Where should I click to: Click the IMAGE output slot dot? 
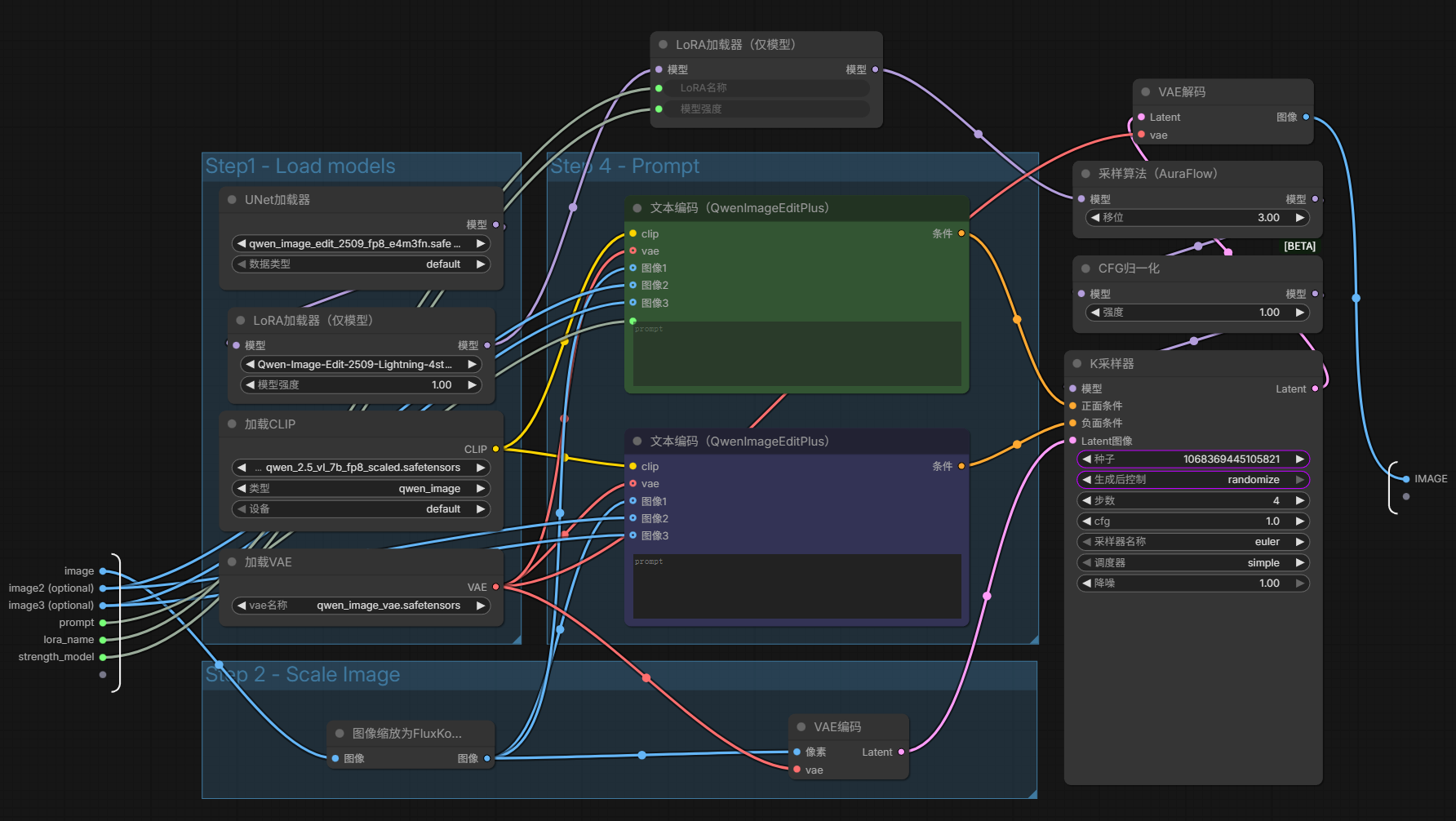click(x=1405, y=479)
